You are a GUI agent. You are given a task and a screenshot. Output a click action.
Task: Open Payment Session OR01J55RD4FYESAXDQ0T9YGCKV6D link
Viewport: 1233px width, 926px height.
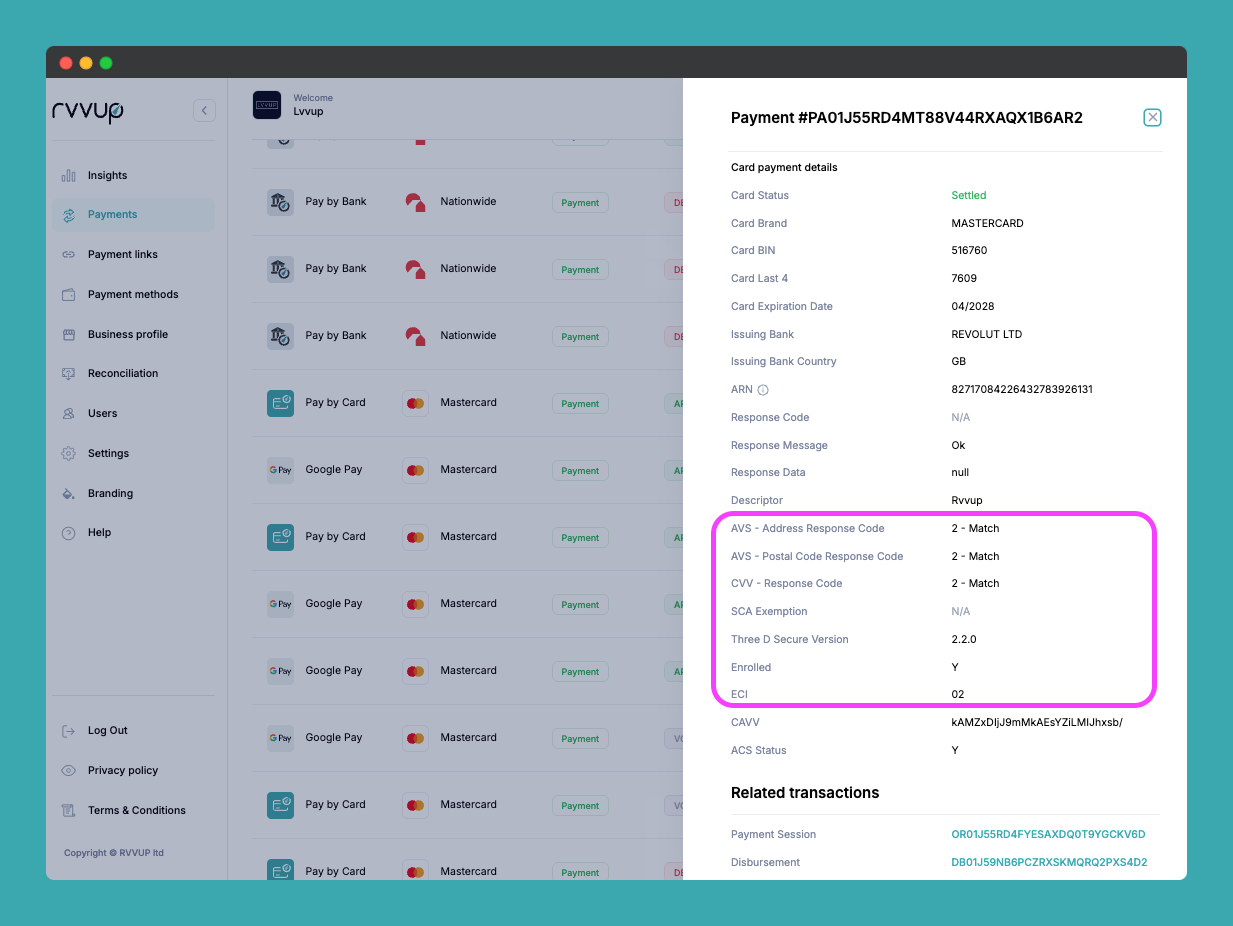[x=1048, y=834]
